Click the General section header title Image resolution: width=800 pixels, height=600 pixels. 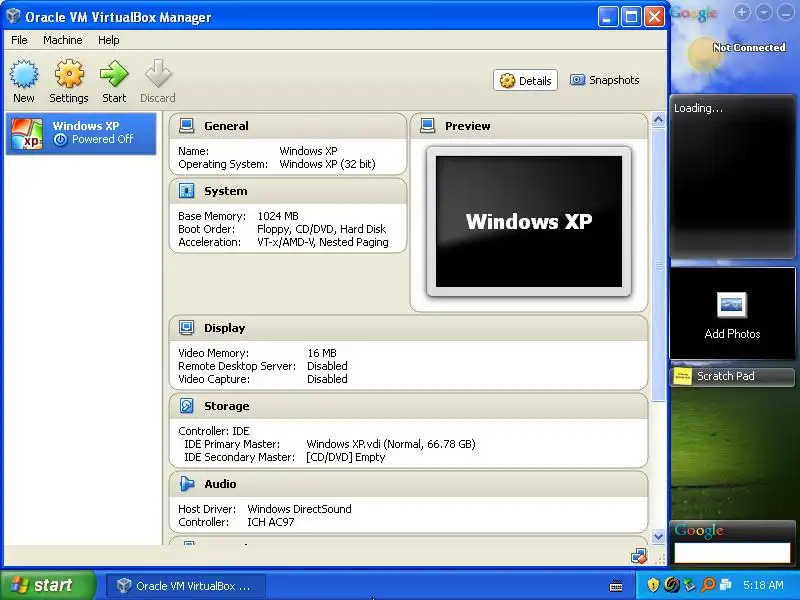(x=226, y=126)
